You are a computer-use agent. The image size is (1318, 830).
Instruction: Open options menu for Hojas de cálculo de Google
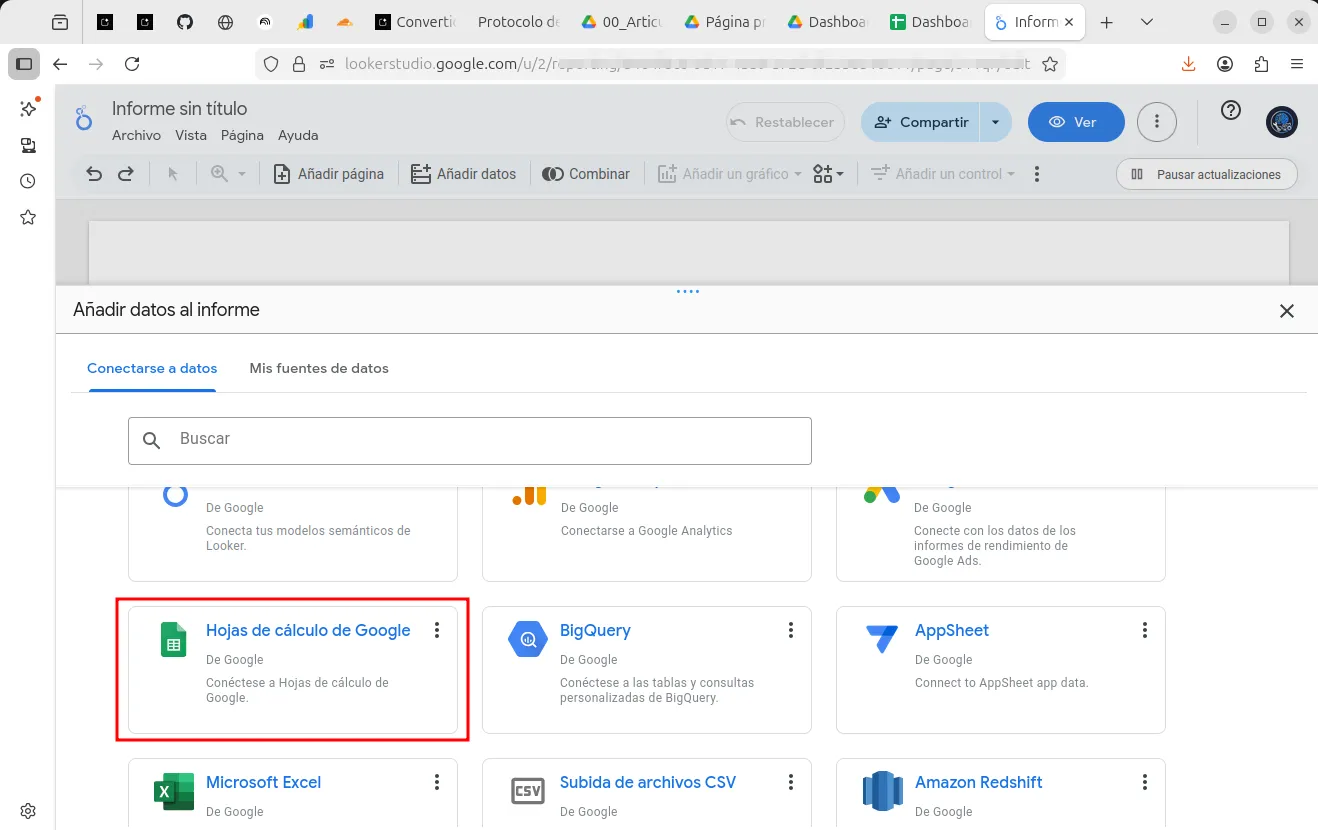(x=437, y=630)
